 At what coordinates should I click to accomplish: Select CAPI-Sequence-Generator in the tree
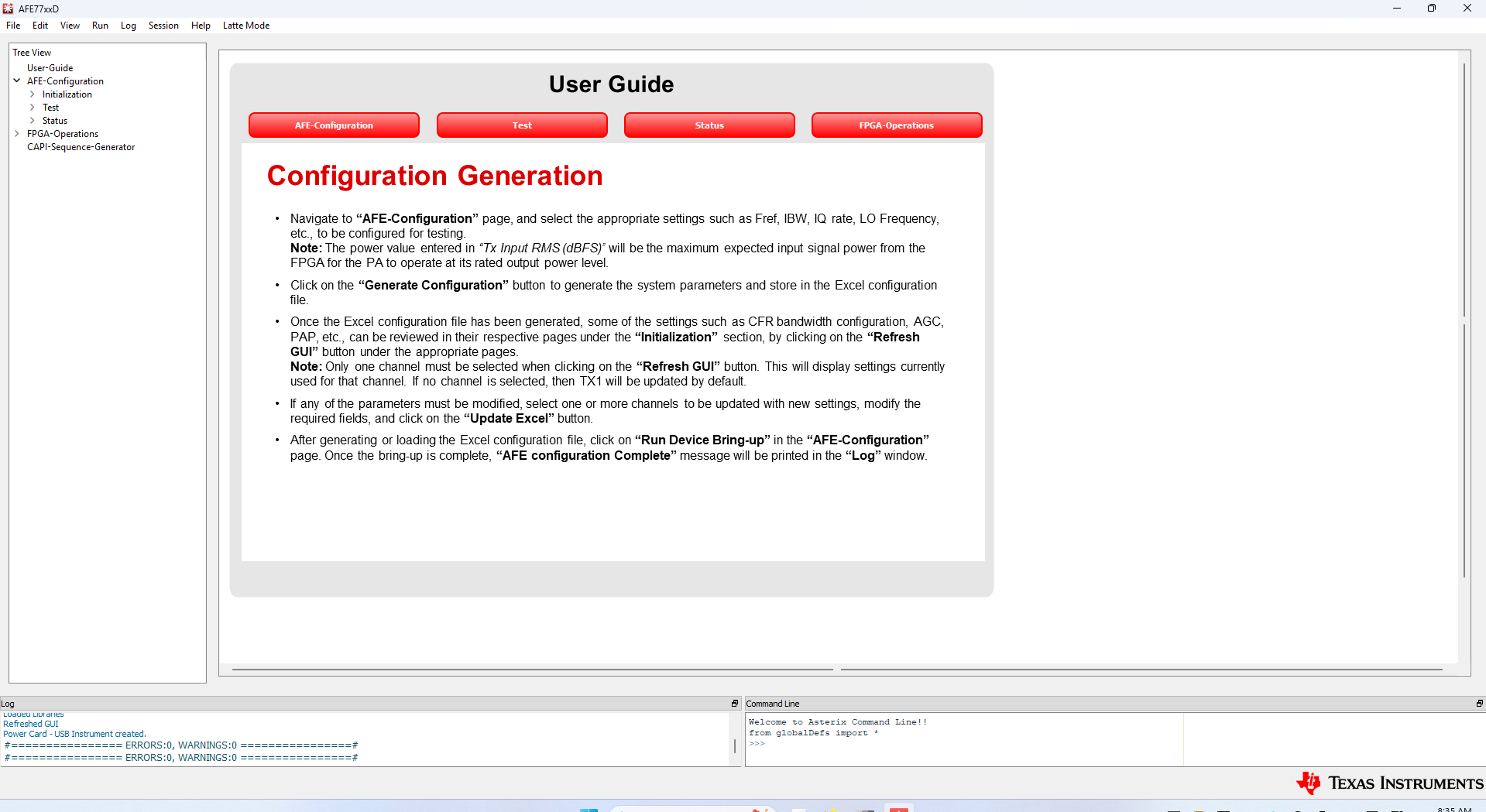pos(81,147)
